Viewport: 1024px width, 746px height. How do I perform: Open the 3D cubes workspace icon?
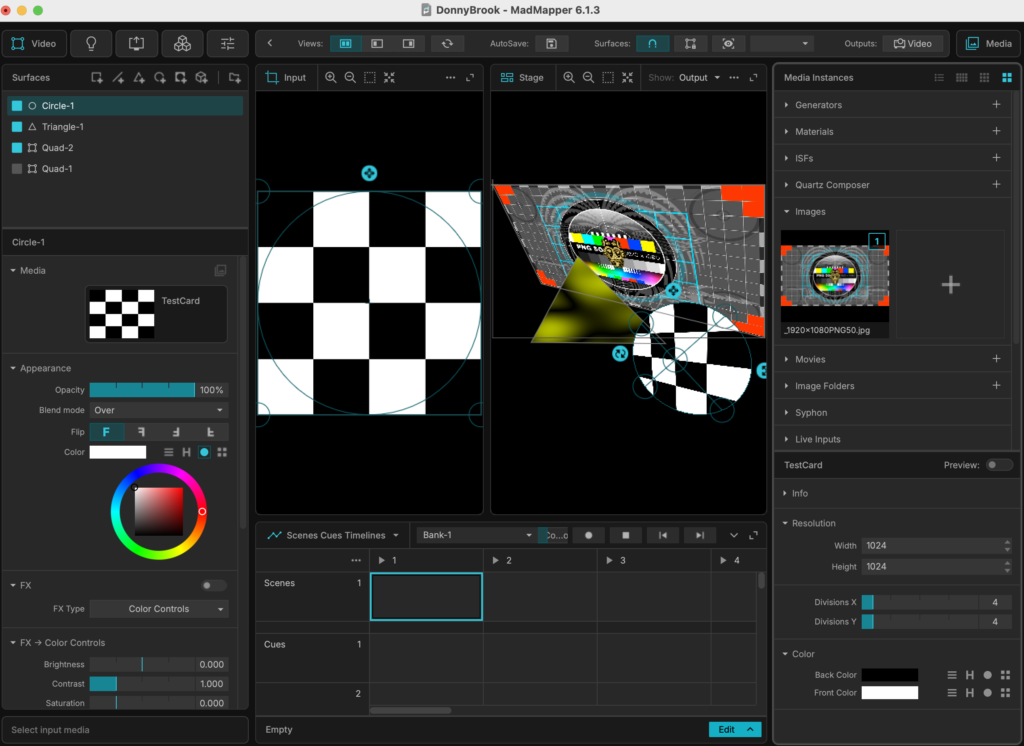pos(182,44)
